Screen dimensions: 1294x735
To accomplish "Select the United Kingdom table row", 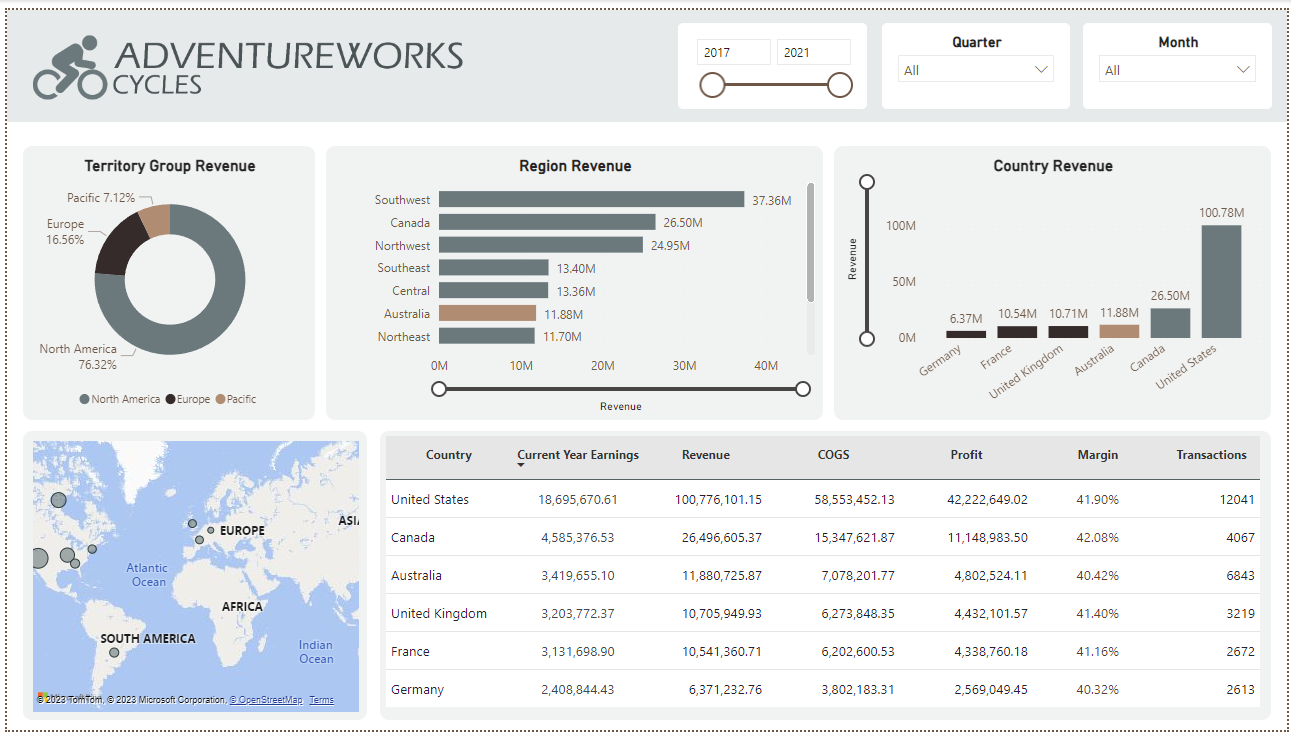I will pyautogui.click(x=823, y=613).
